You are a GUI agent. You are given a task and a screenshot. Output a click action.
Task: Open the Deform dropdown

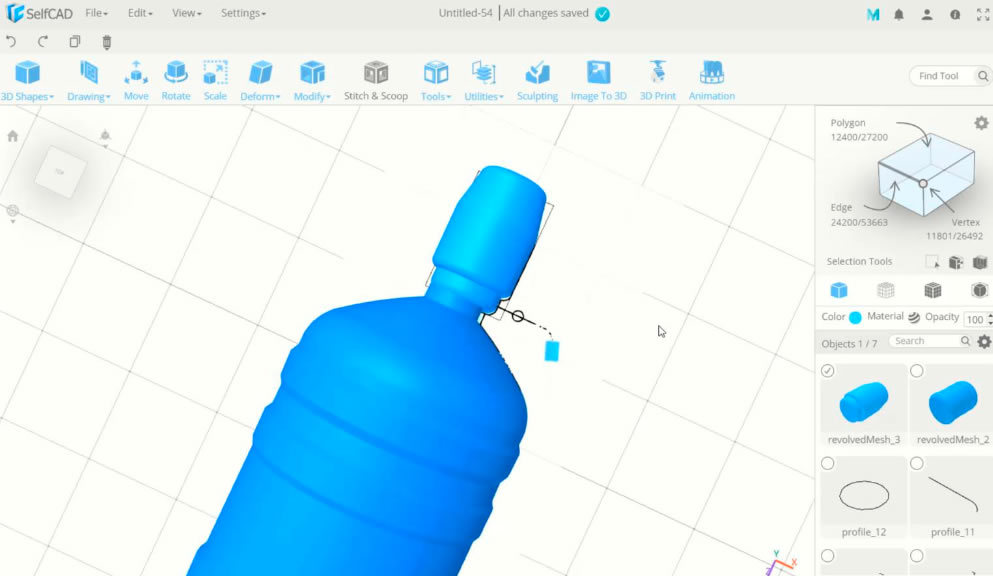(x=260, y=80)
